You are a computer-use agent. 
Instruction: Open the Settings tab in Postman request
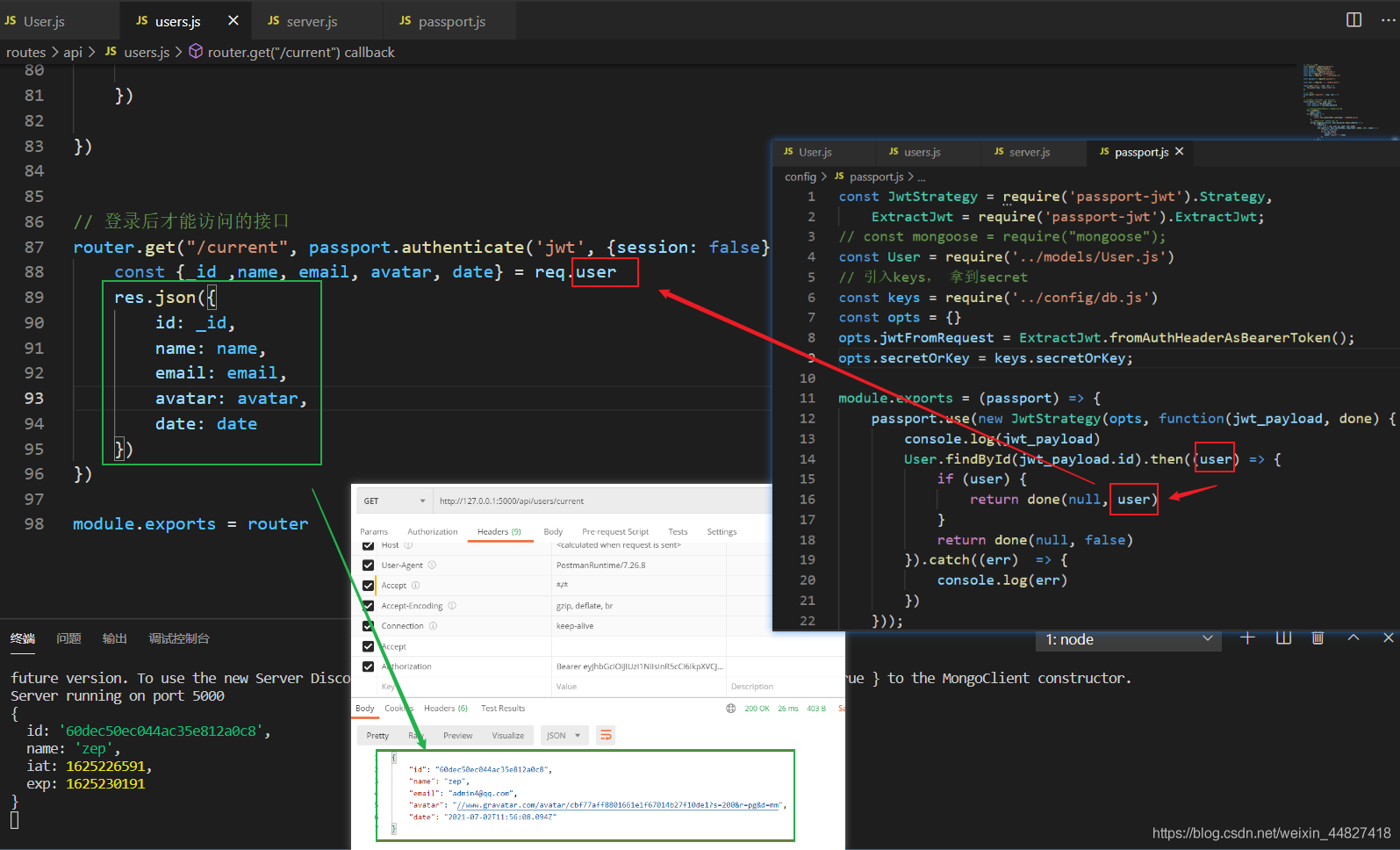click(722, 532)
